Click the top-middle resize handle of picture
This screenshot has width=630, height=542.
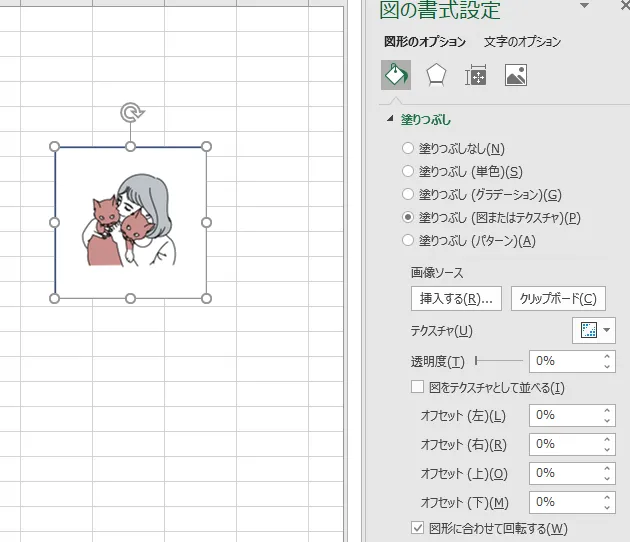coord(131,147)
